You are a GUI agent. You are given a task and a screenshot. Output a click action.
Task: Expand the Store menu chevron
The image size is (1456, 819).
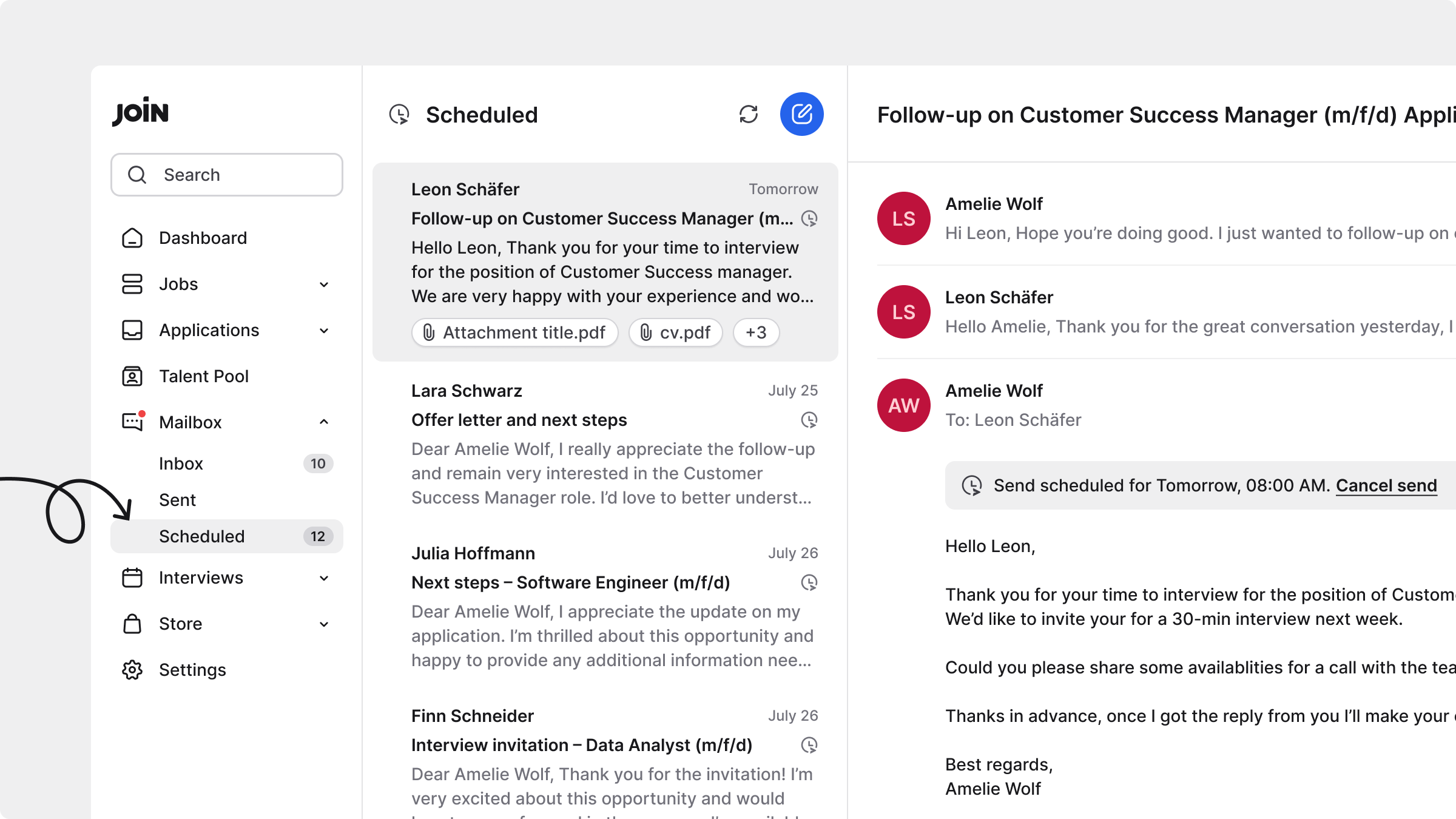324,624
